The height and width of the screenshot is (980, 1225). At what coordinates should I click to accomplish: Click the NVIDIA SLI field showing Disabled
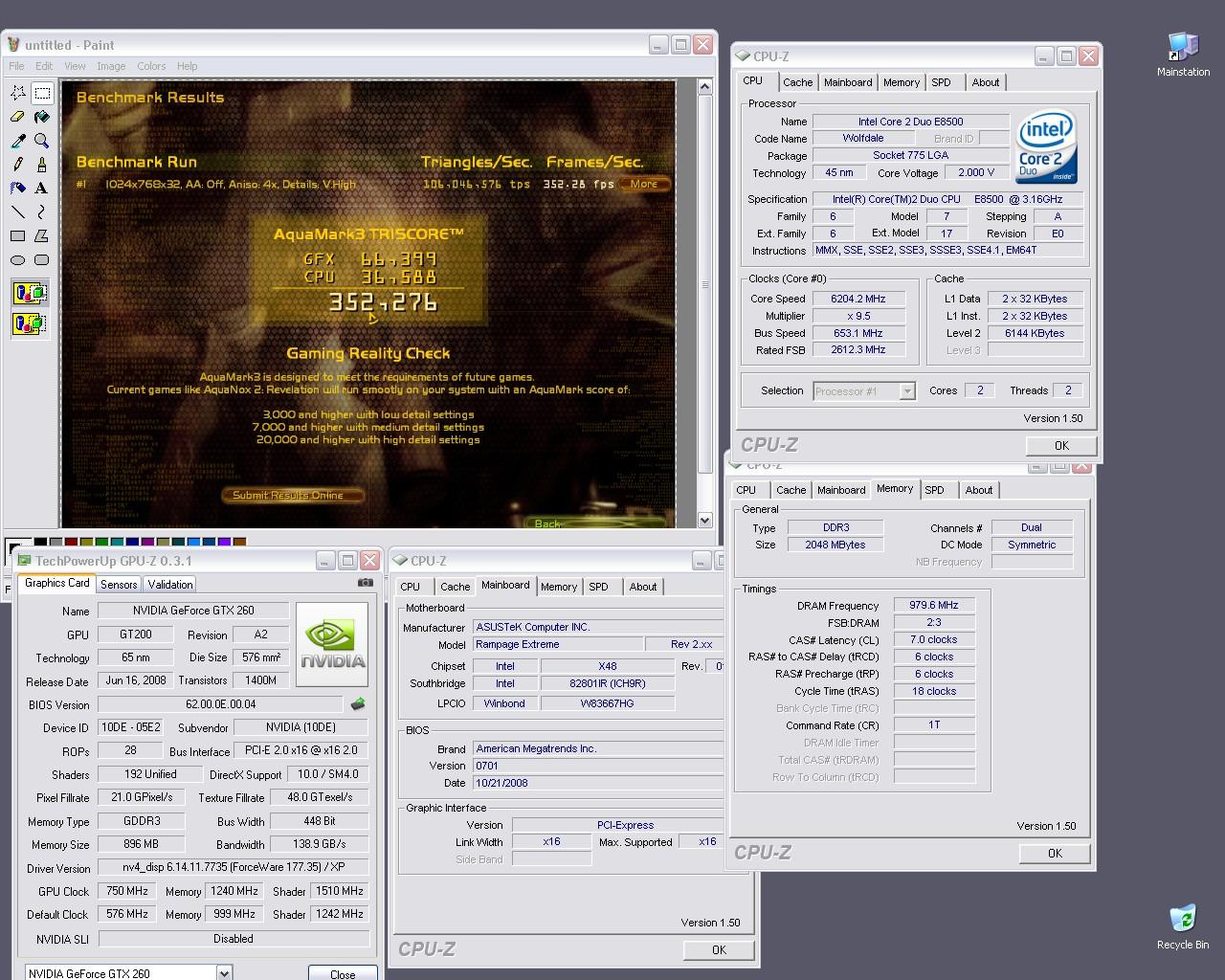(234, 939)
